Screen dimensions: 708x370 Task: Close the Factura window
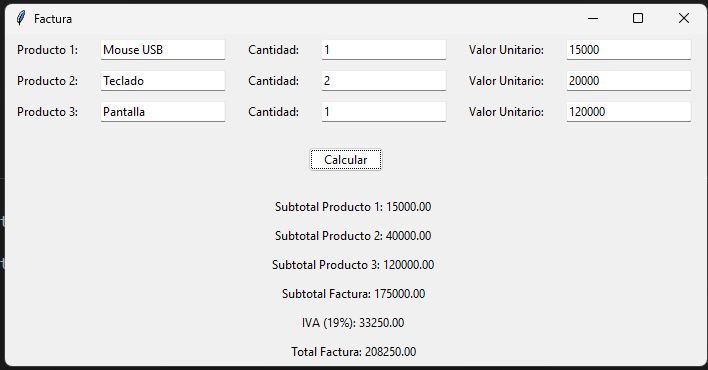[684, 19]
